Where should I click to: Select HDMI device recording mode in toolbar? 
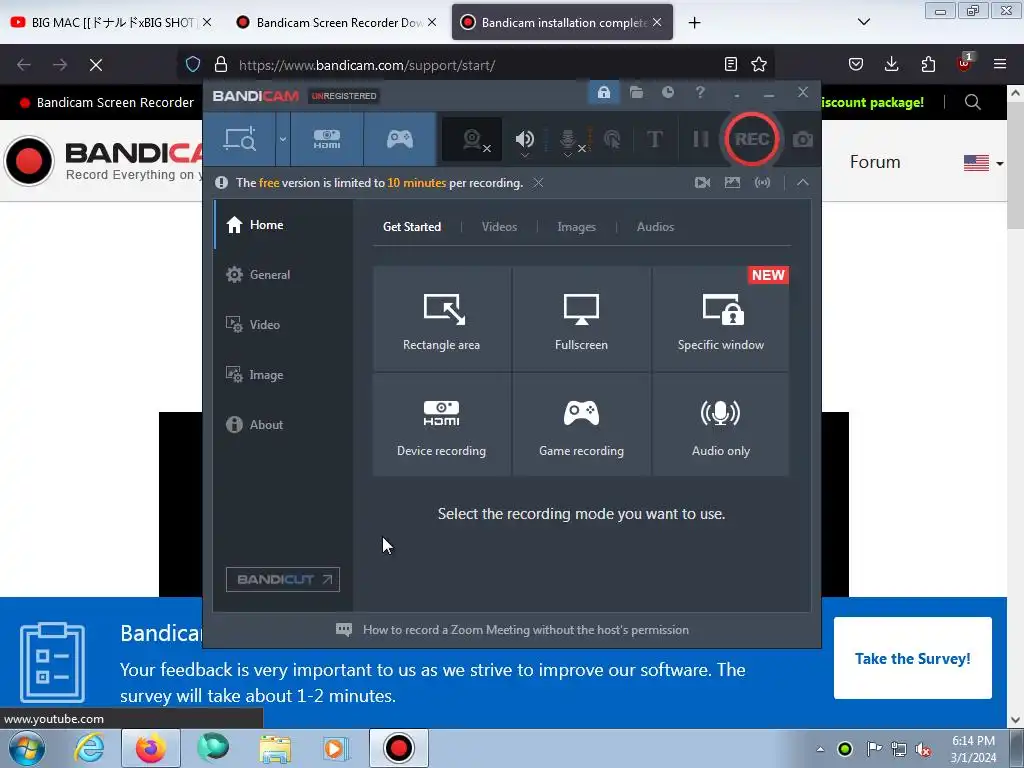tap(327, 139)
